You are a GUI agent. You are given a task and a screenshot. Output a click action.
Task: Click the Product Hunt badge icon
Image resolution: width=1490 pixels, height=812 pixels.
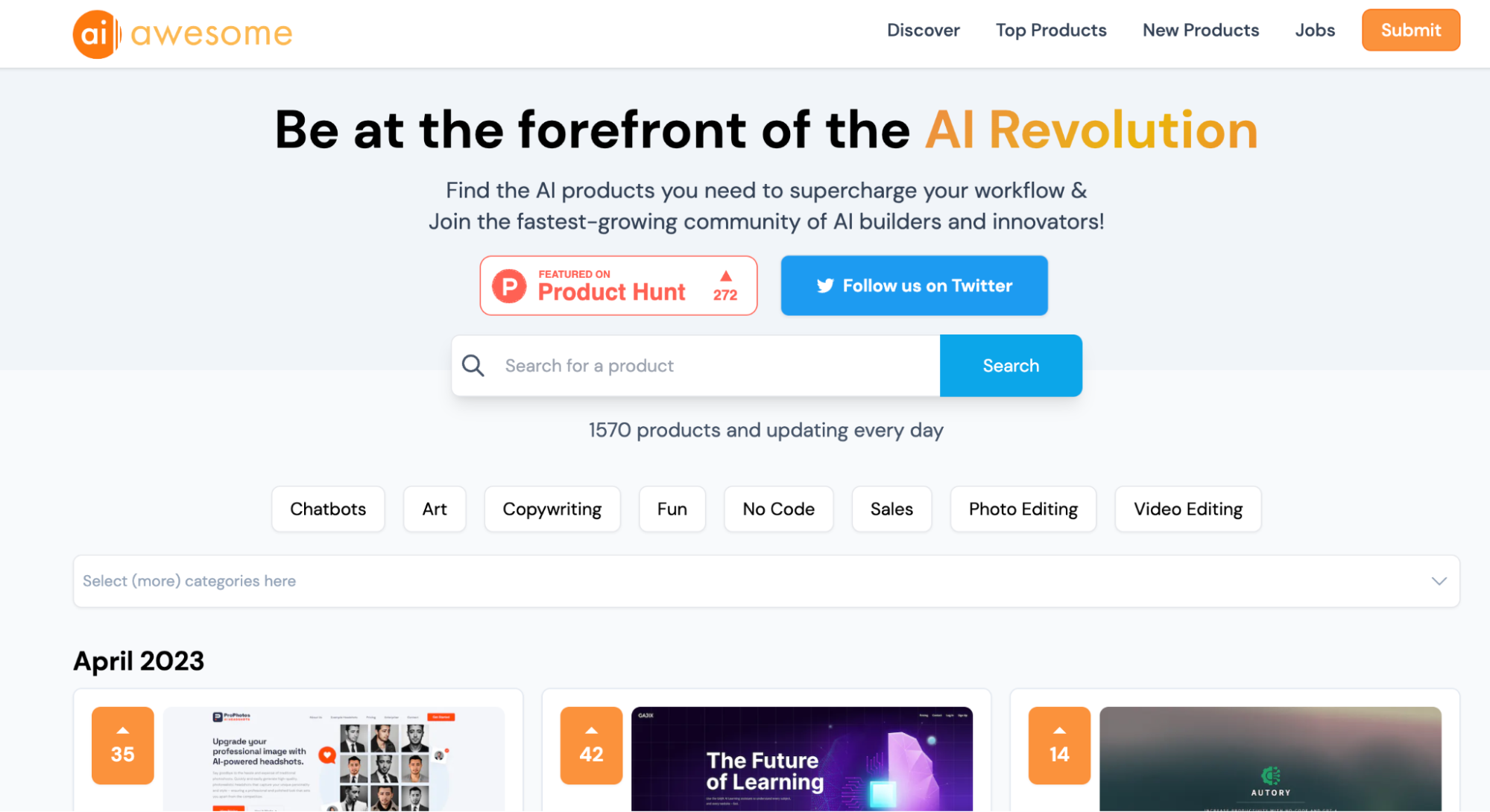[510, 285]
